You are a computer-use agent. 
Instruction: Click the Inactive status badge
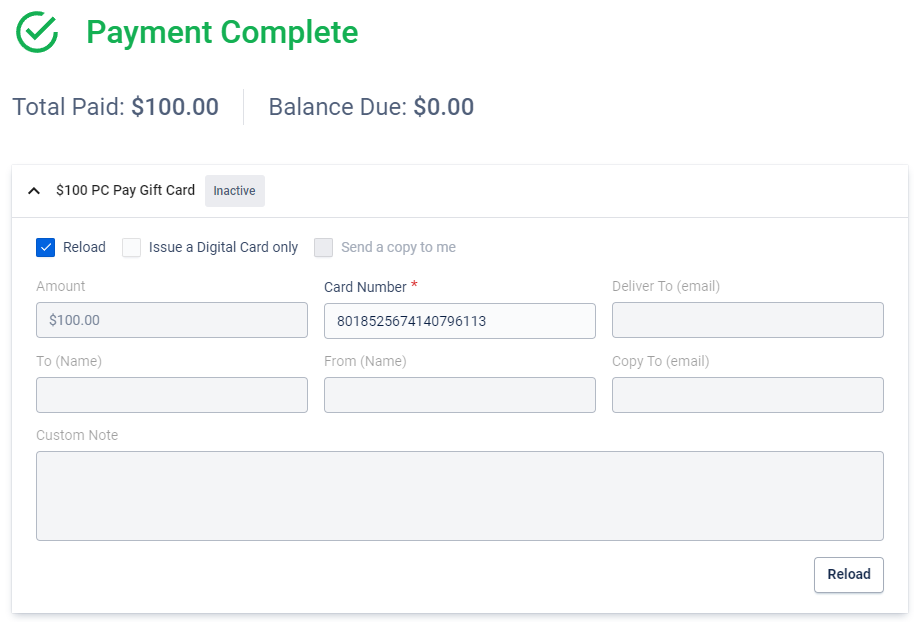pyautogui.click(x=234, y=191)
